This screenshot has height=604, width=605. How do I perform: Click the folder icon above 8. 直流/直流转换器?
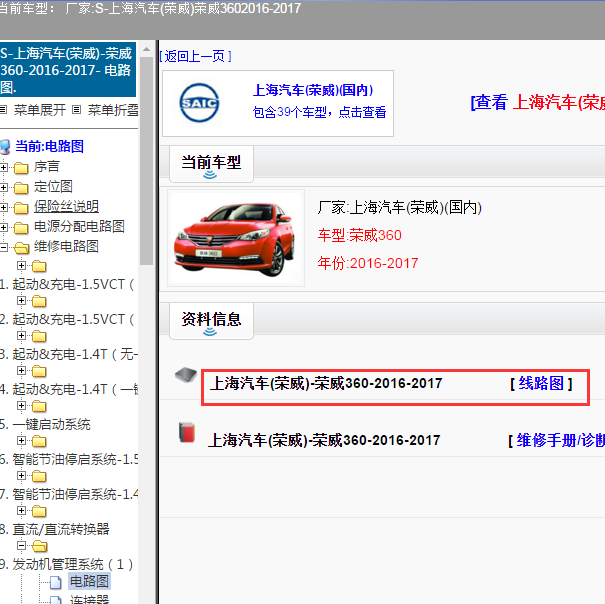(39, 511)
